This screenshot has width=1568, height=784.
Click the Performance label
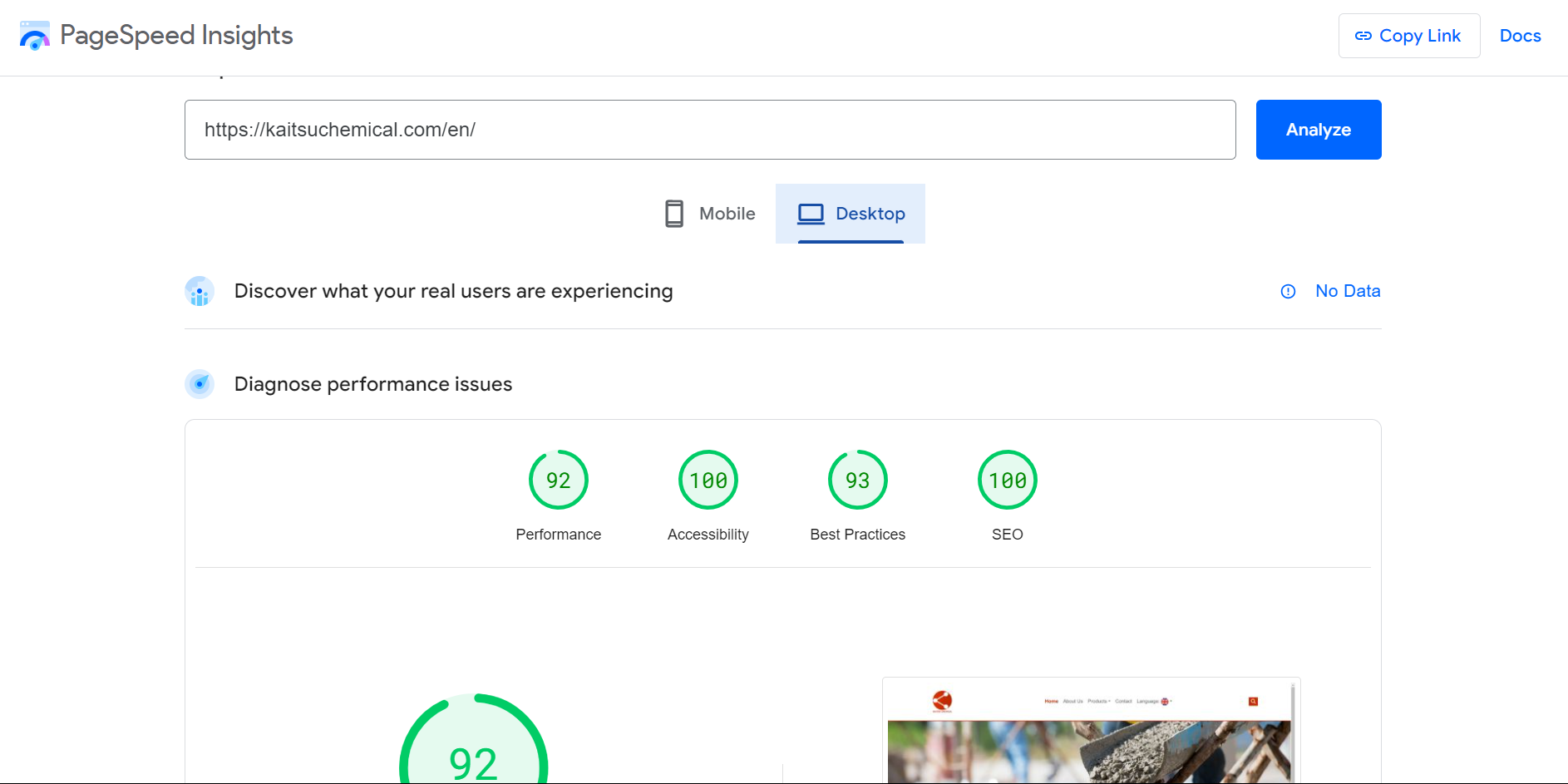(559, 535)
